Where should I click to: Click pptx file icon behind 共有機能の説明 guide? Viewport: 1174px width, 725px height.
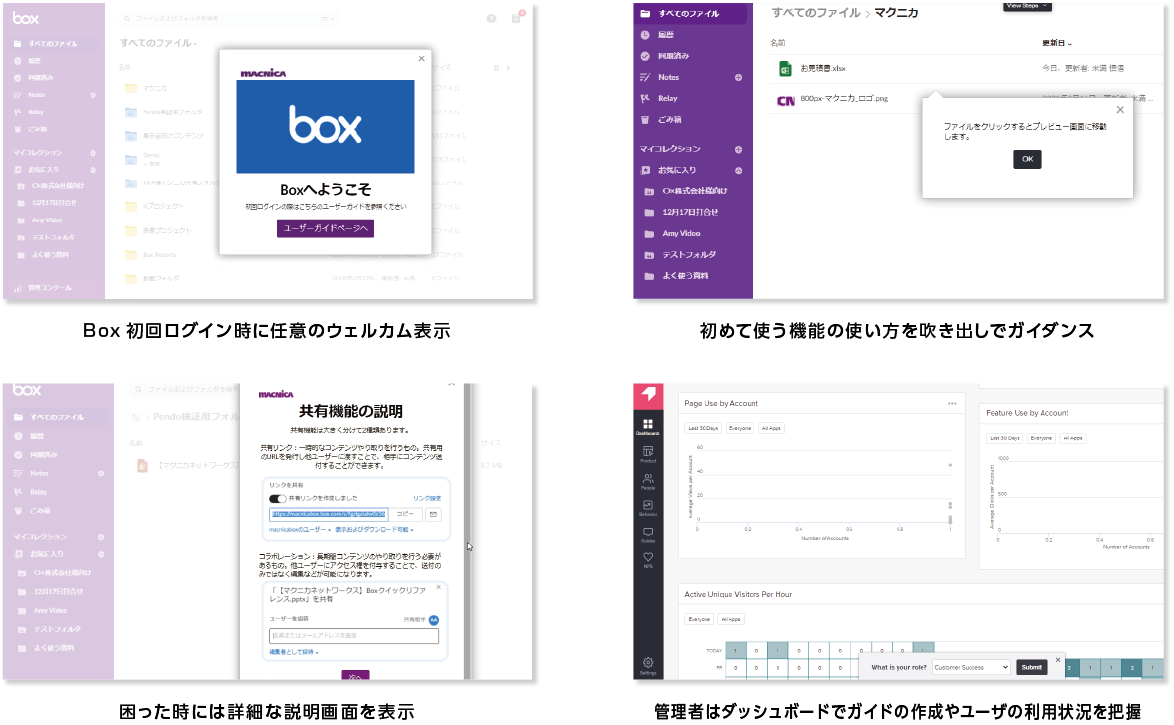click(x=142, y=466)
